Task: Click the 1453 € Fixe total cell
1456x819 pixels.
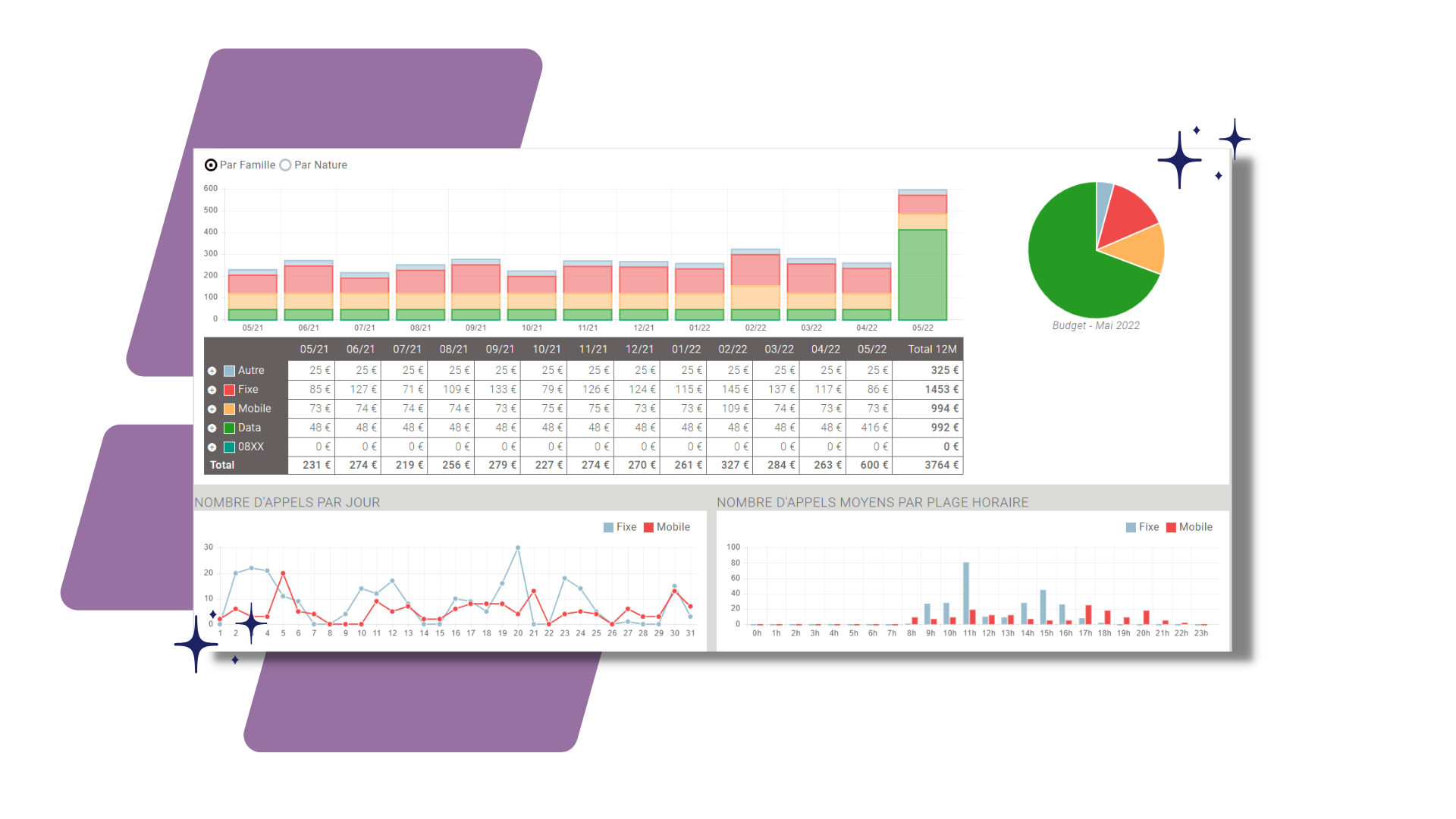Action: pyautogui.click(x=928, y=390)
